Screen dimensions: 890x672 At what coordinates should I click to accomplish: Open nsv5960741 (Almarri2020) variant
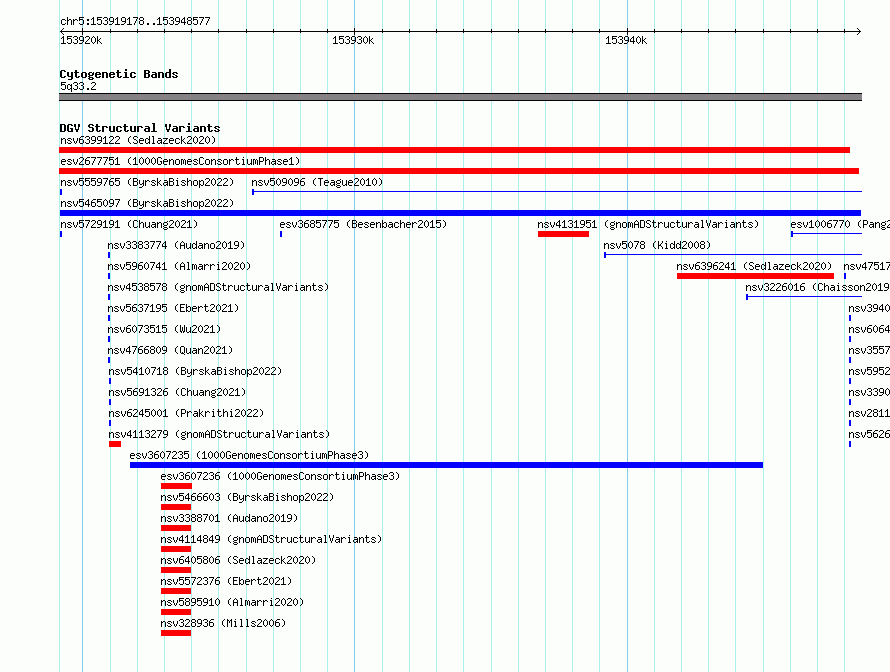(179, 266)
